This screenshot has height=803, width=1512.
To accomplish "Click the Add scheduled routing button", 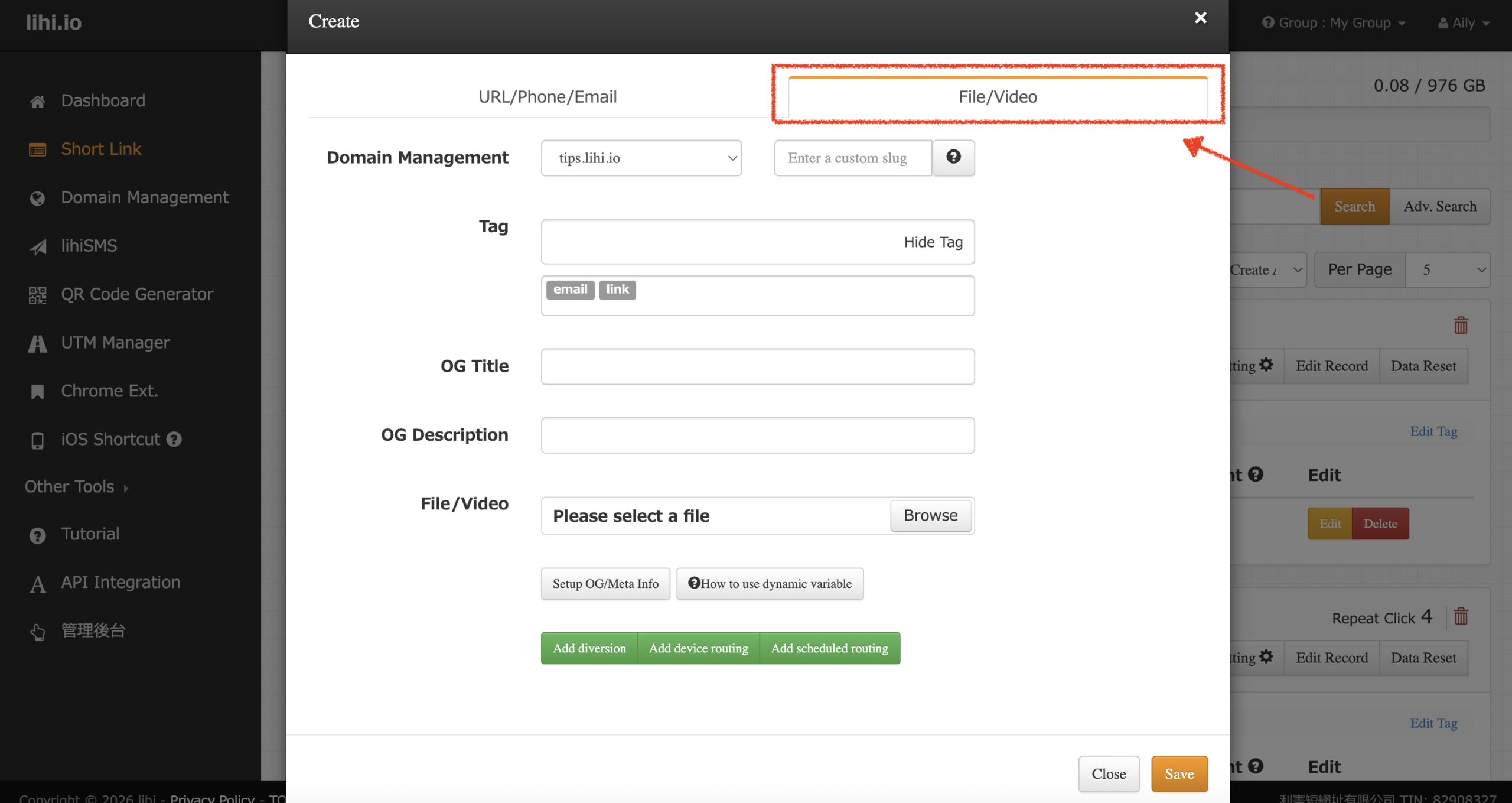I will pos(829,648).
